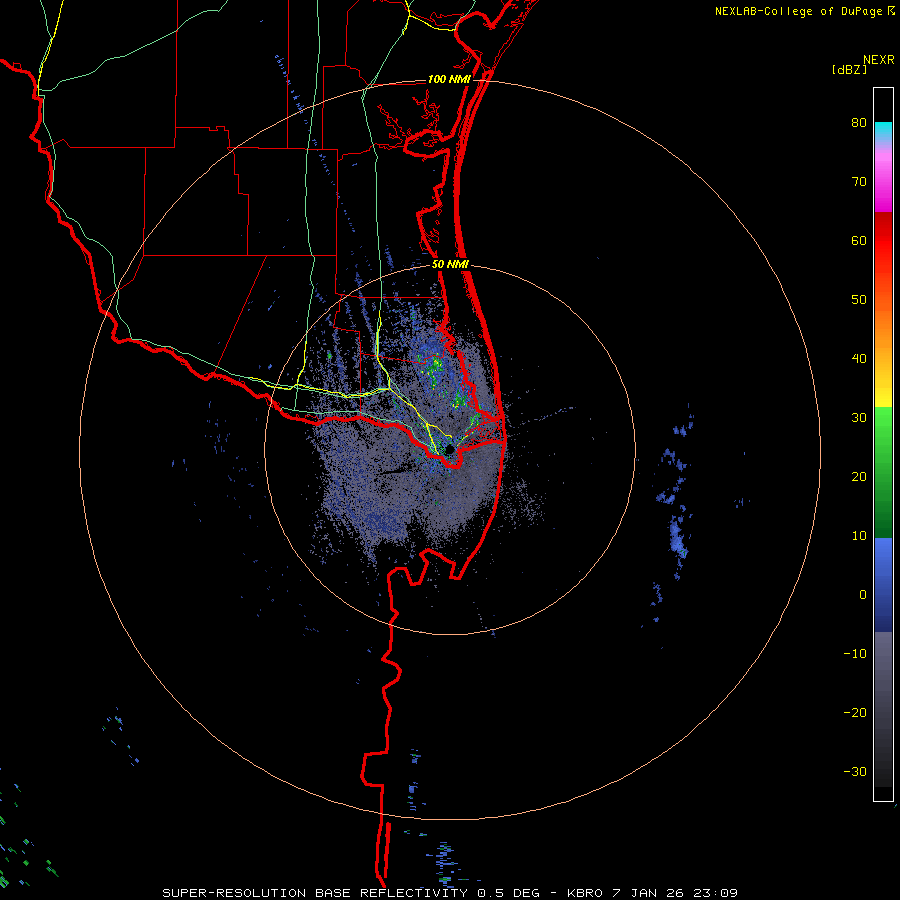Click the KBRO radar site center dot
900x900 pixels.
pos(449,449)
